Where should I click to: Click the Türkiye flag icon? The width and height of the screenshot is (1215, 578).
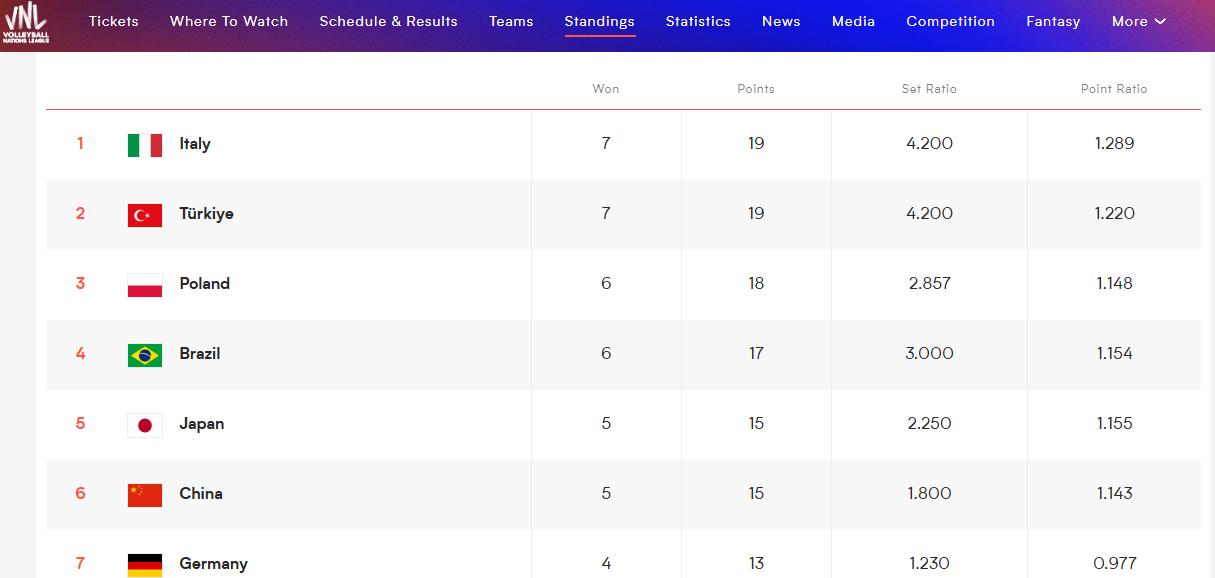tap(145, 215)
